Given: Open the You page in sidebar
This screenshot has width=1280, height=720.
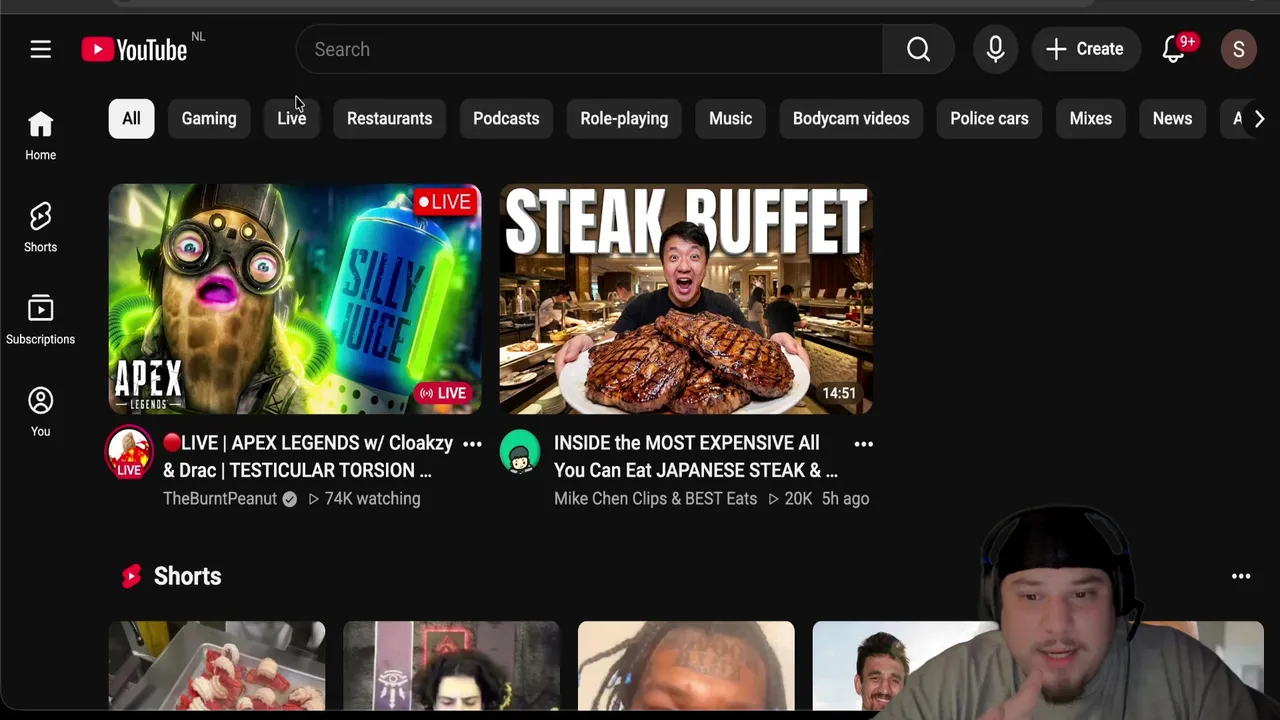Looking at the screenshot, I should [40, 411].
